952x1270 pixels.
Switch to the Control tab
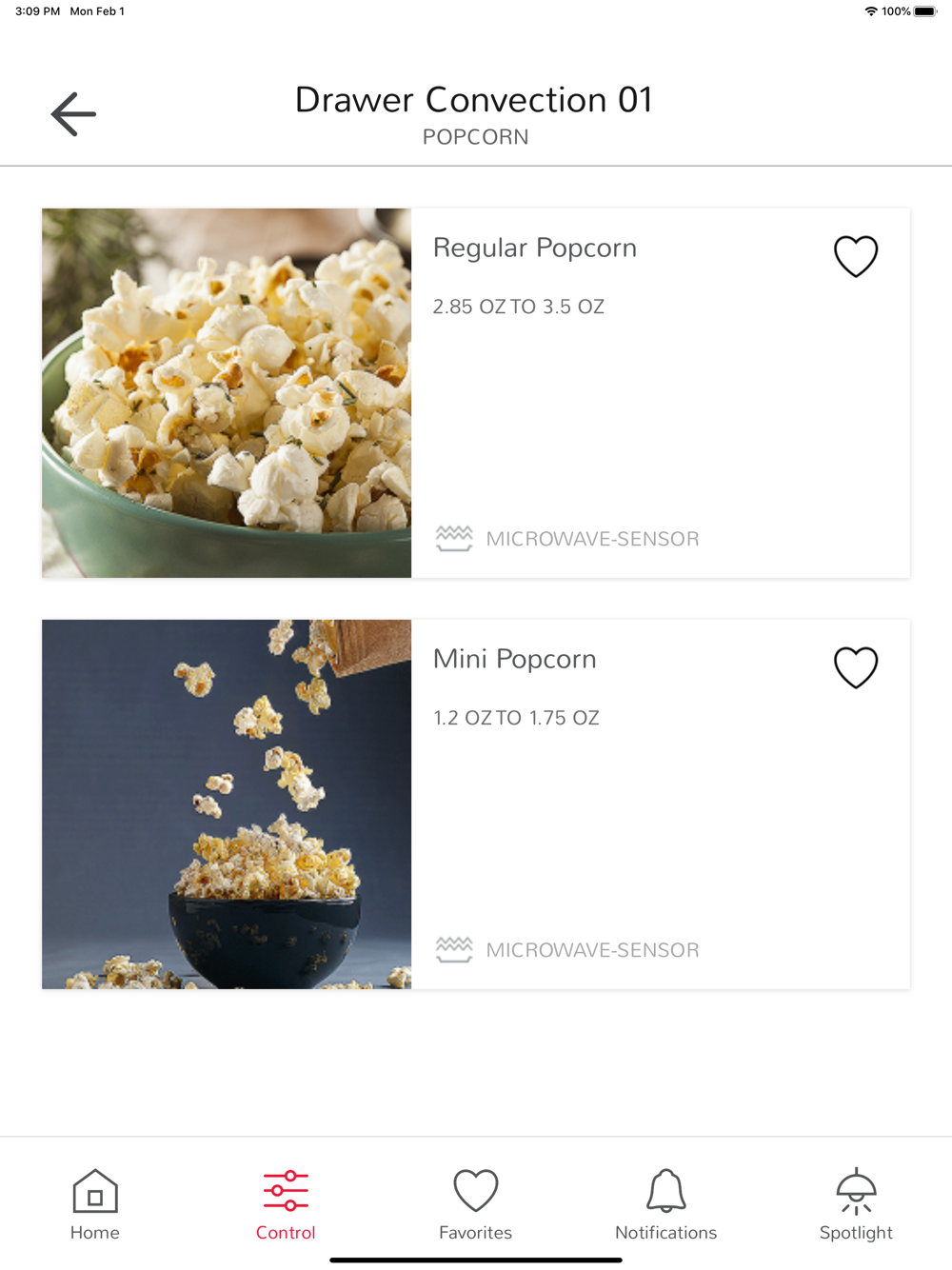[286, 1204]
